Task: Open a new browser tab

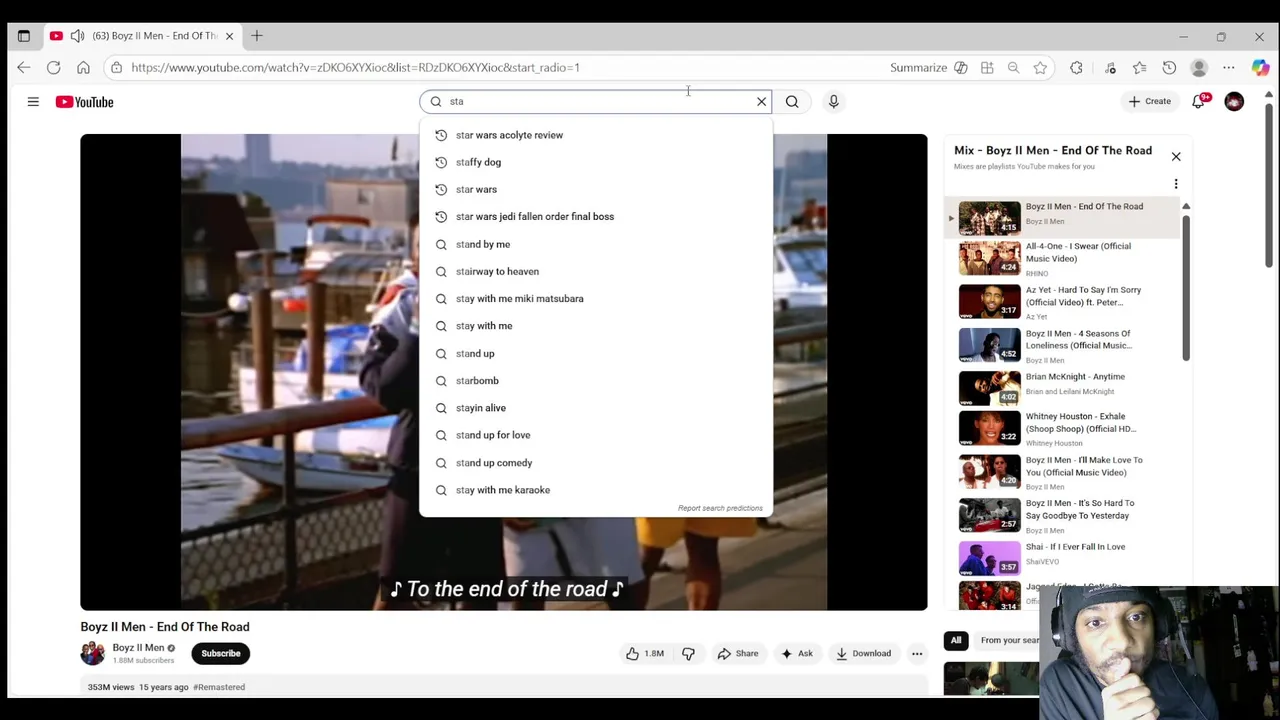Action: pyautogui.click(x=257, y=36)
